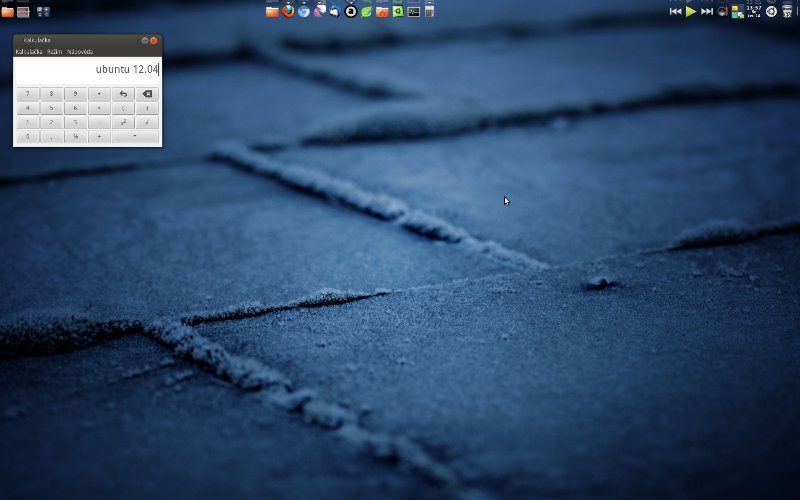Screen dimensions: 800x500
Task: Click the clock in the top panel
Action: pyautogui.click(x=753, y=11)
